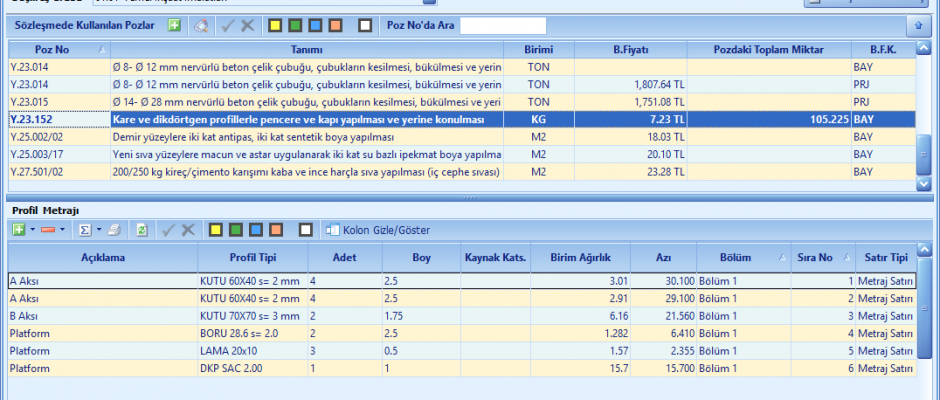Viewport: 940px width, 400px height.
Task: Click the green add row icon in Profil Metrajı
Action: click(x=18, y=230)
